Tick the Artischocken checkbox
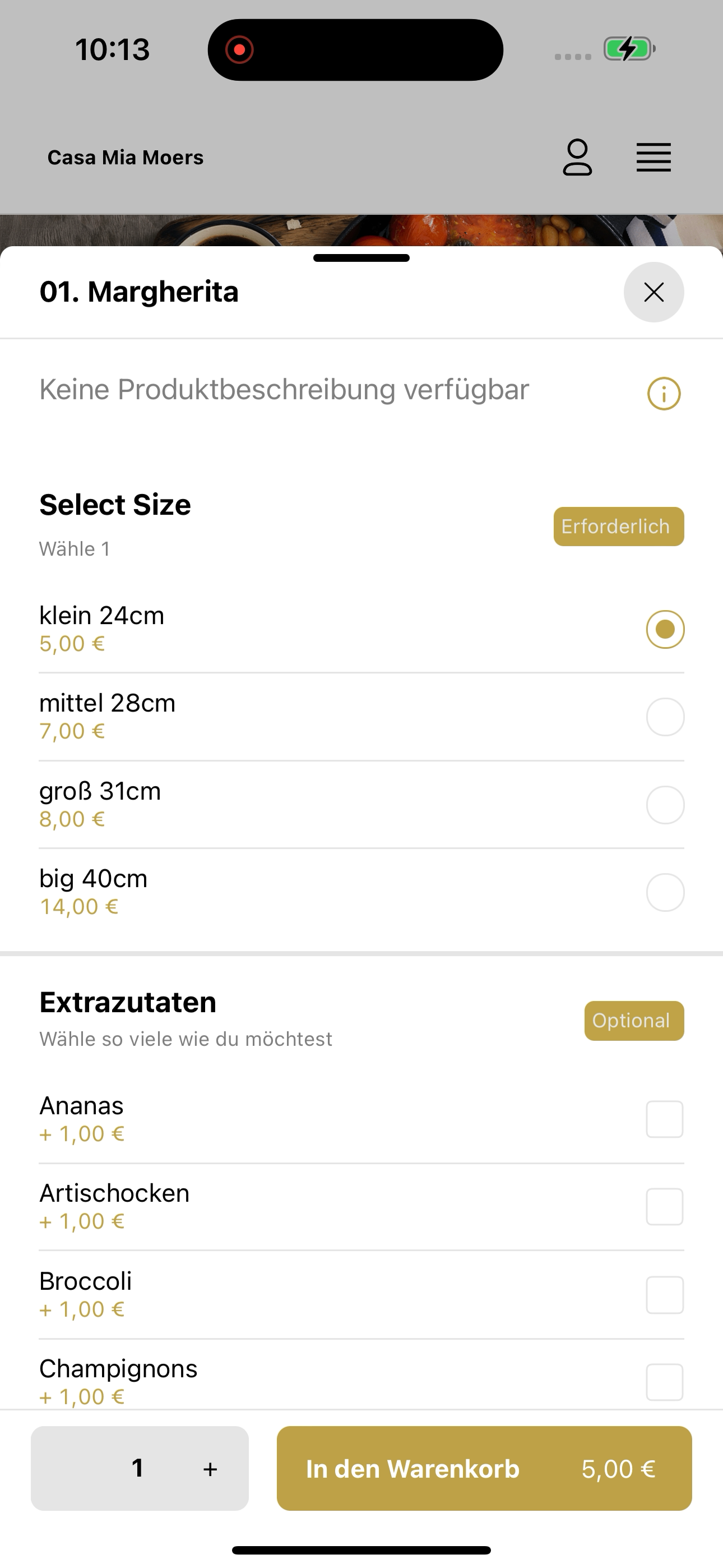This screenshot has height=1568, width=723. (665, 1206)
